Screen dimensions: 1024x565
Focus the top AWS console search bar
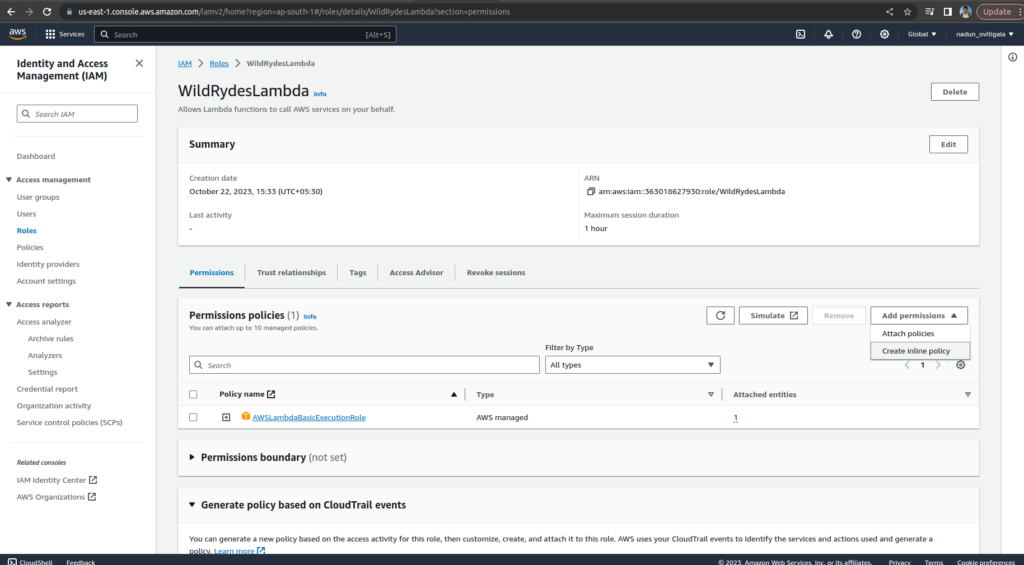245,35
